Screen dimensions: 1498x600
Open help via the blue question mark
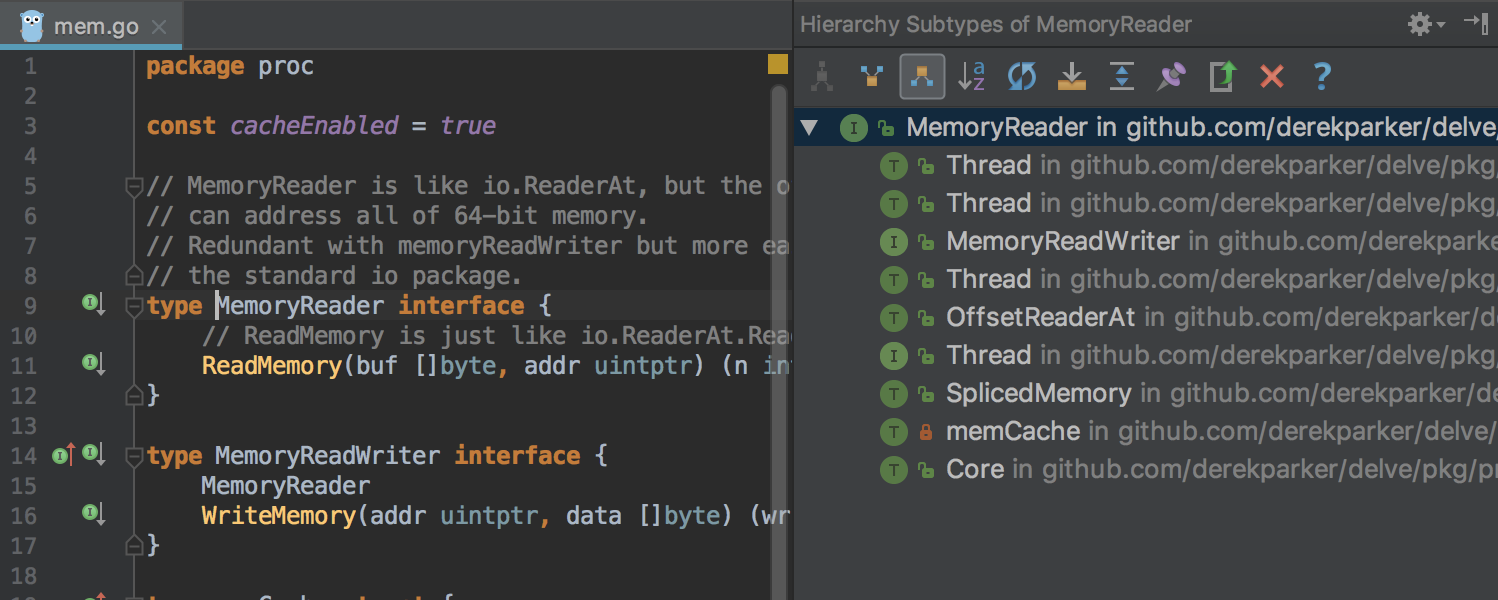[x=1321, y=77]
